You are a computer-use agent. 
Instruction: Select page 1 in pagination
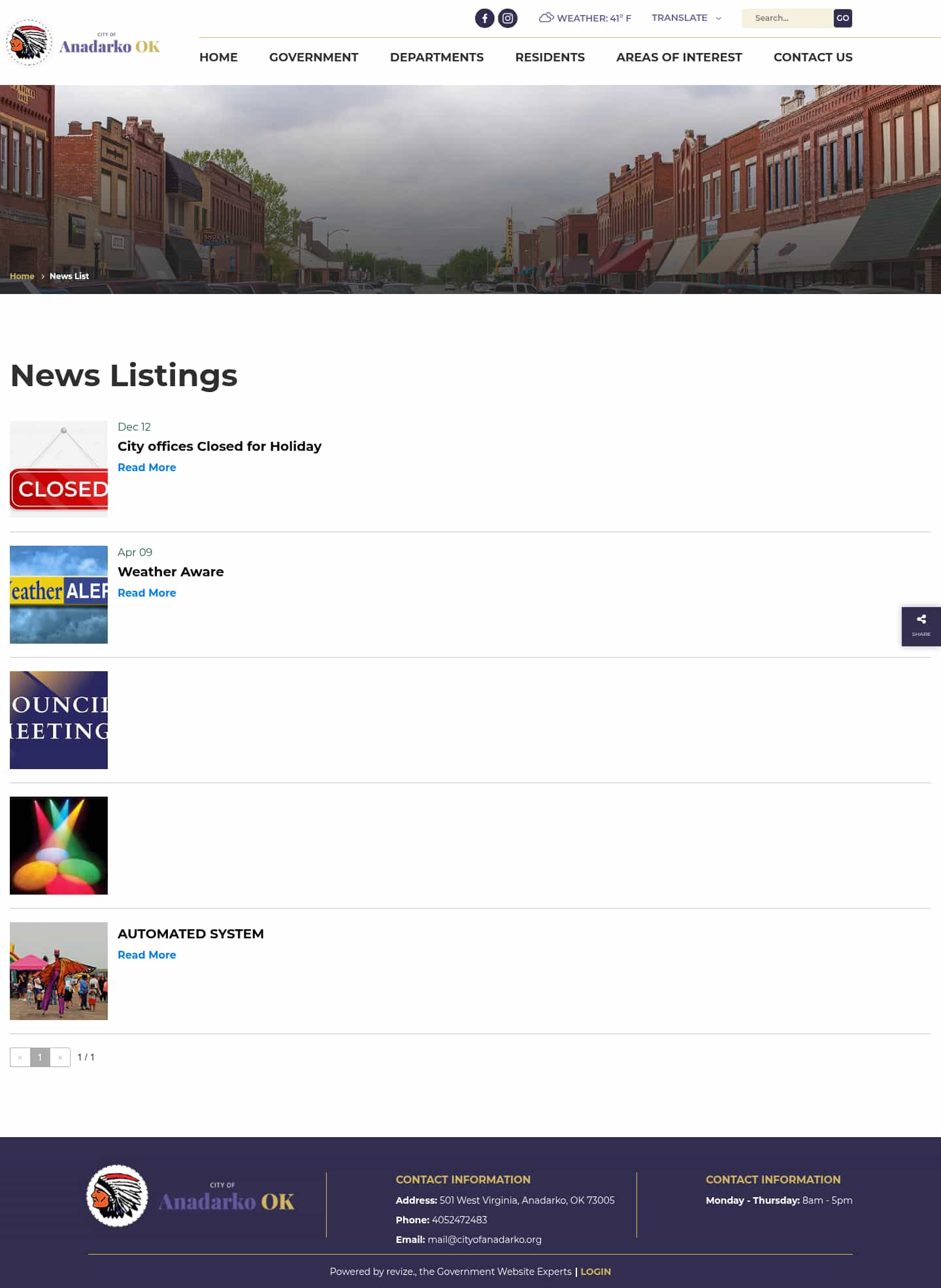point(40,1057)
